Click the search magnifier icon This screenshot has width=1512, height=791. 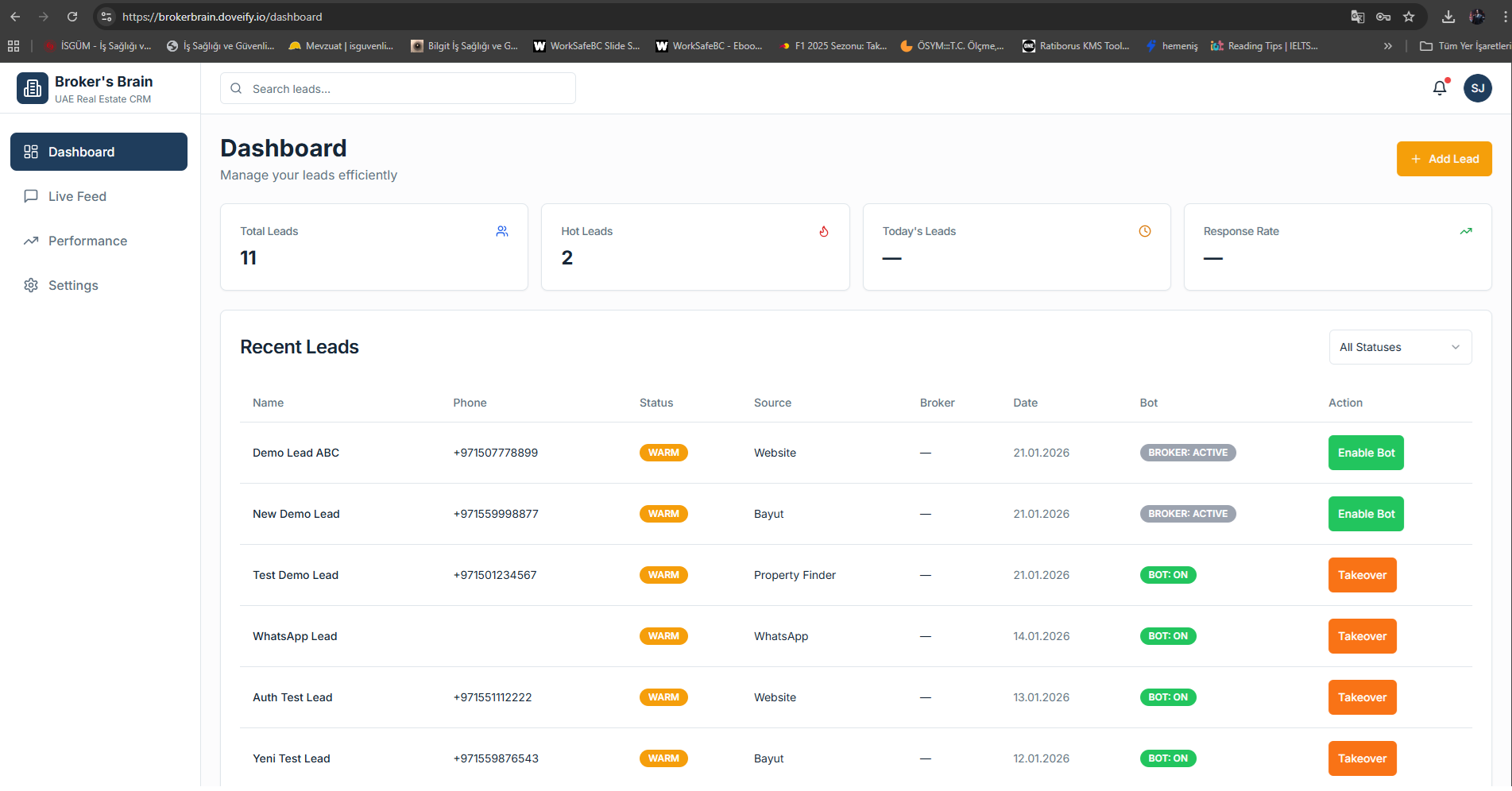click(x=236, y=88)
